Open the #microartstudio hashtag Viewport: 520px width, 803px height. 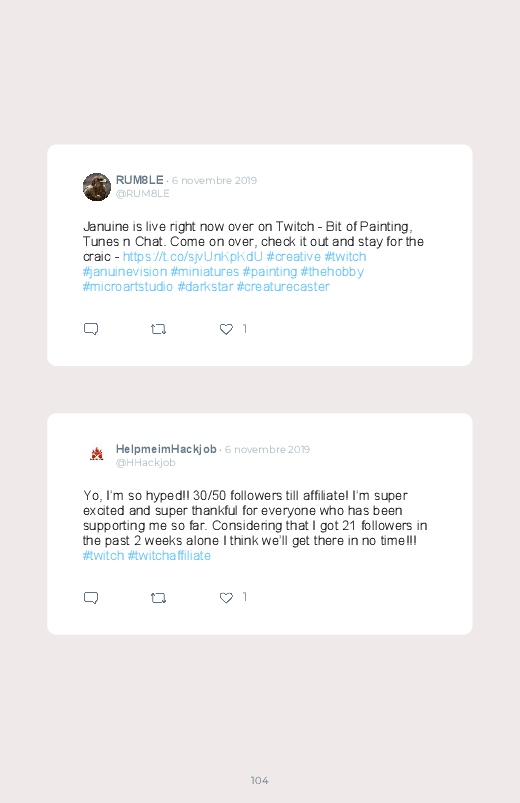click(x=128, y=286)
